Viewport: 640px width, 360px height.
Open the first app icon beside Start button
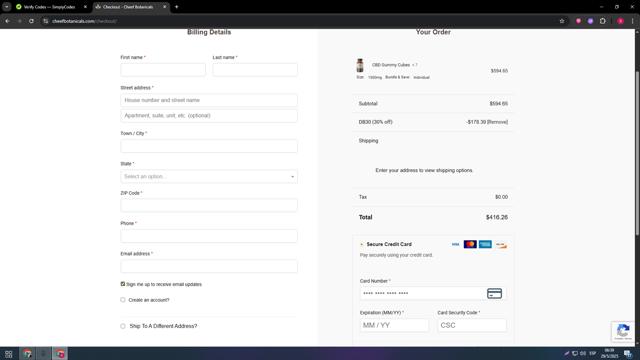(x=27, y=353)
